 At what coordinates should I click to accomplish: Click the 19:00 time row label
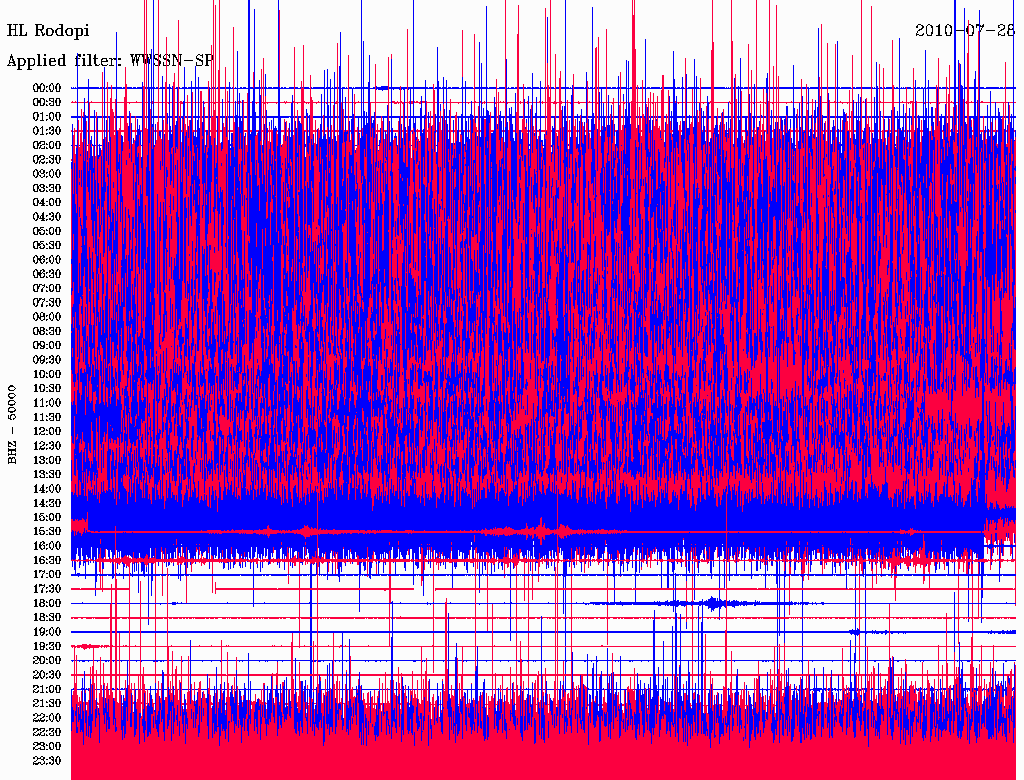pyautogui.click(x=47, y=632)
